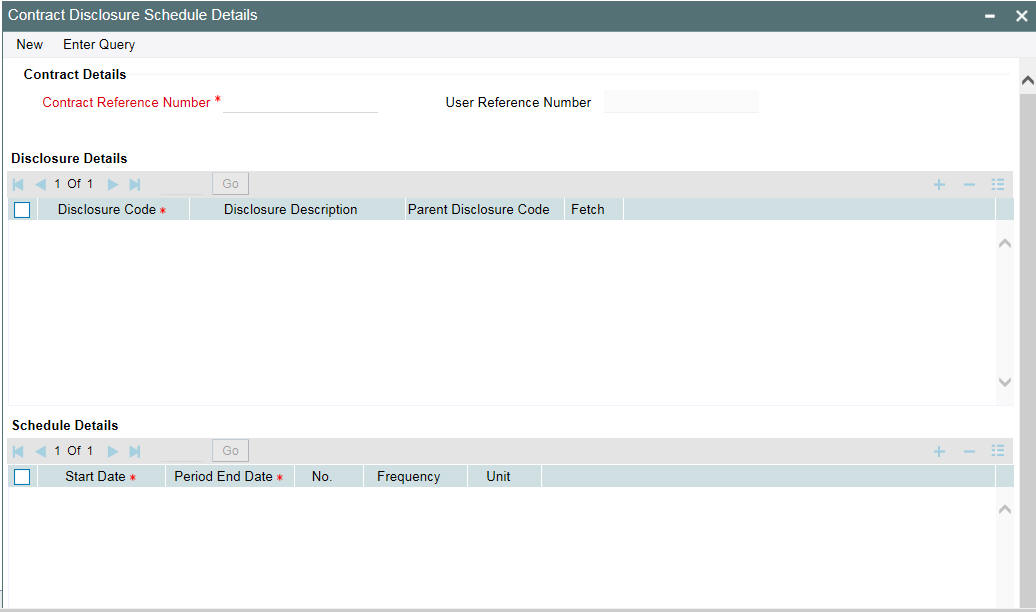This screenshot has width=1036, height=612.
Task: Click the main window scroll-up arrow
Action: 1027,81
